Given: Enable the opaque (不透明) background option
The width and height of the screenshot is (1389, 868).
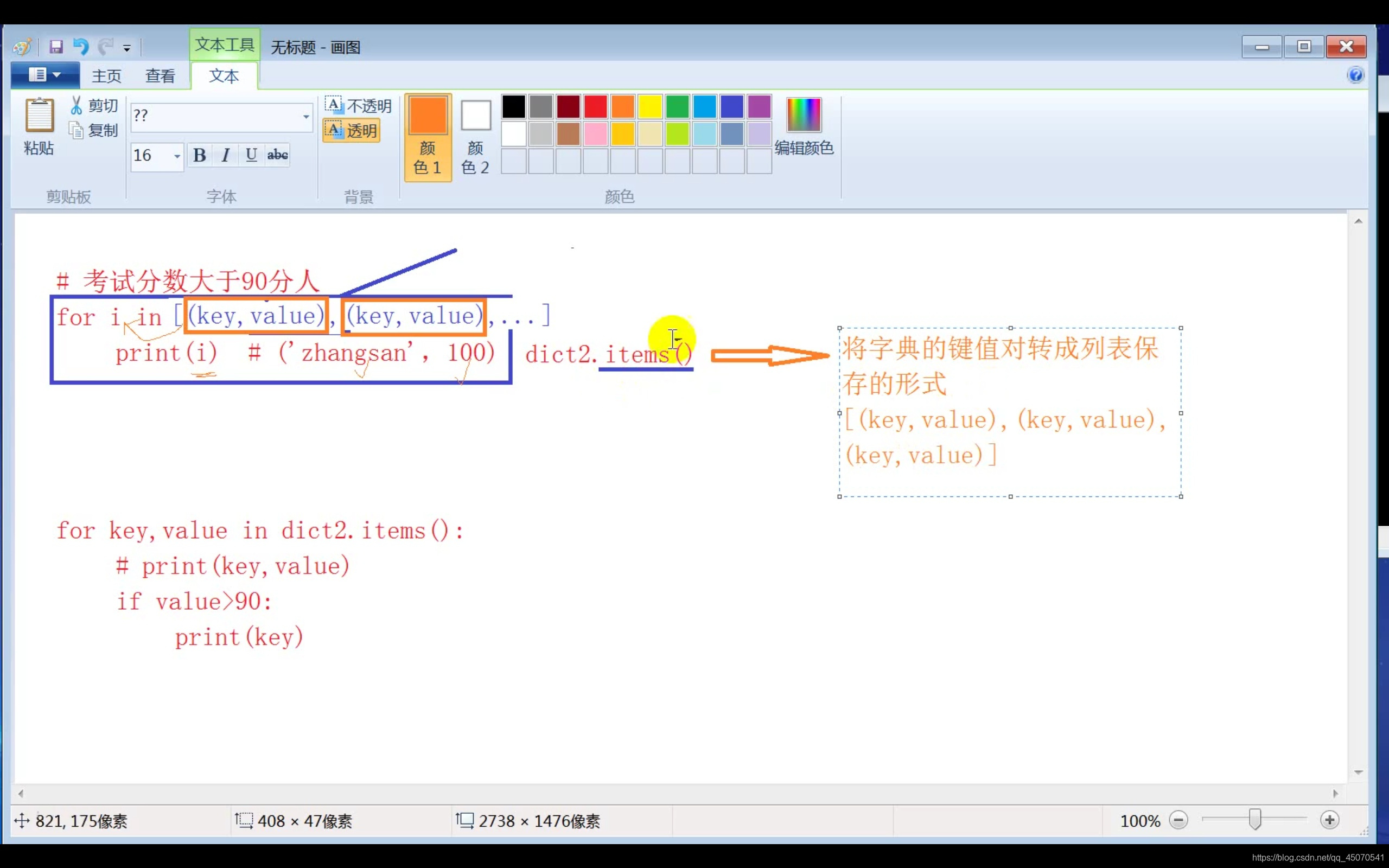Looking at the screenshot, I should click(358, 105).
